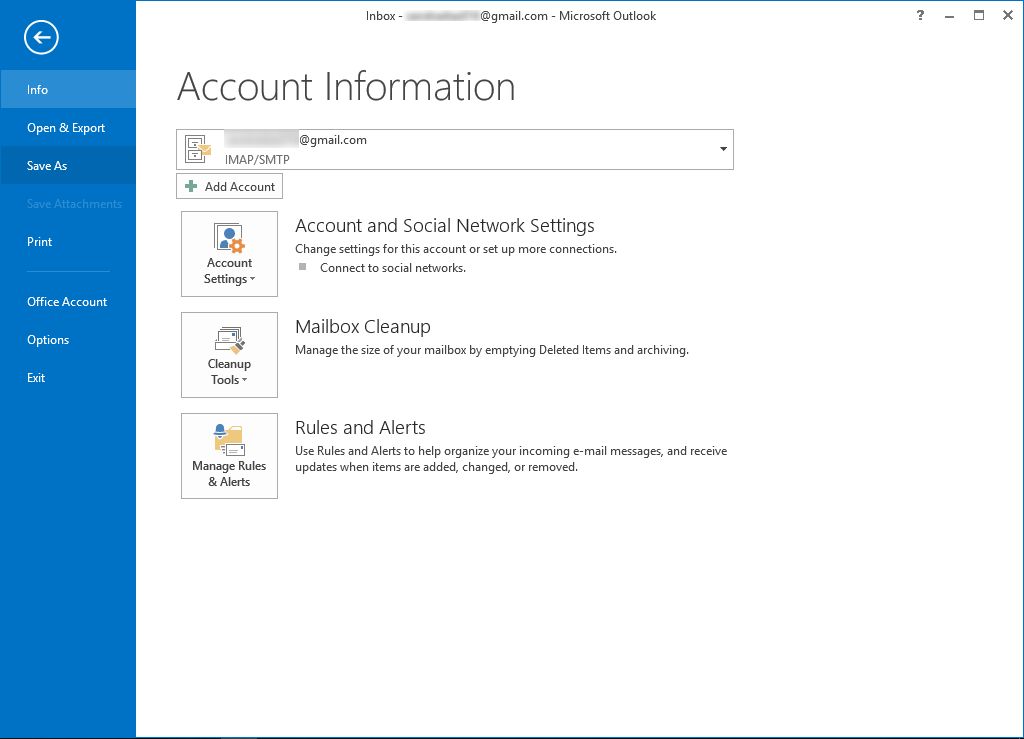Open Account Settings via its gear icon
This screenshot has width=1024, height=739.
[229, 240]
